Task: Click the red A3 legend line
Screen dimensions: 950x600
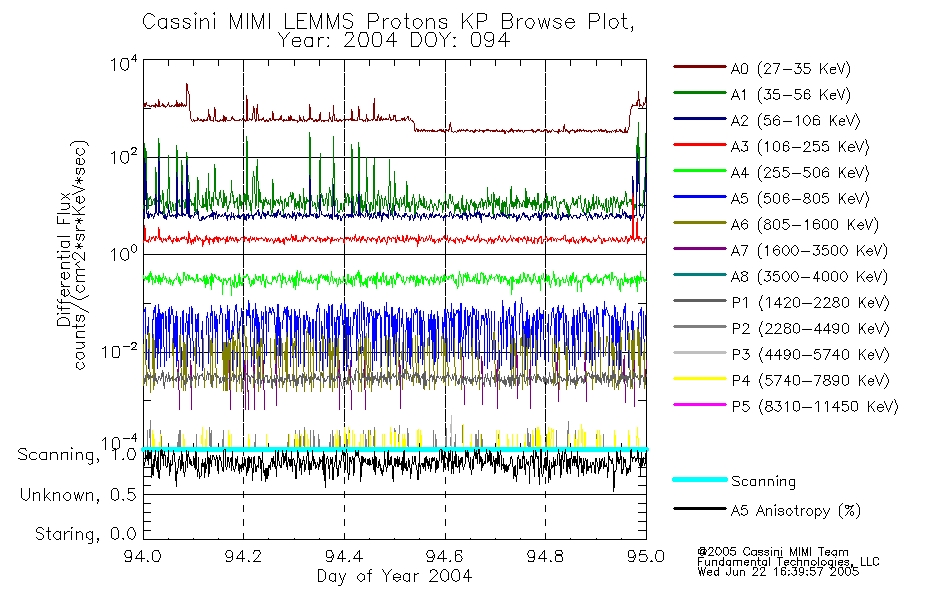Action: coord(700,145)
